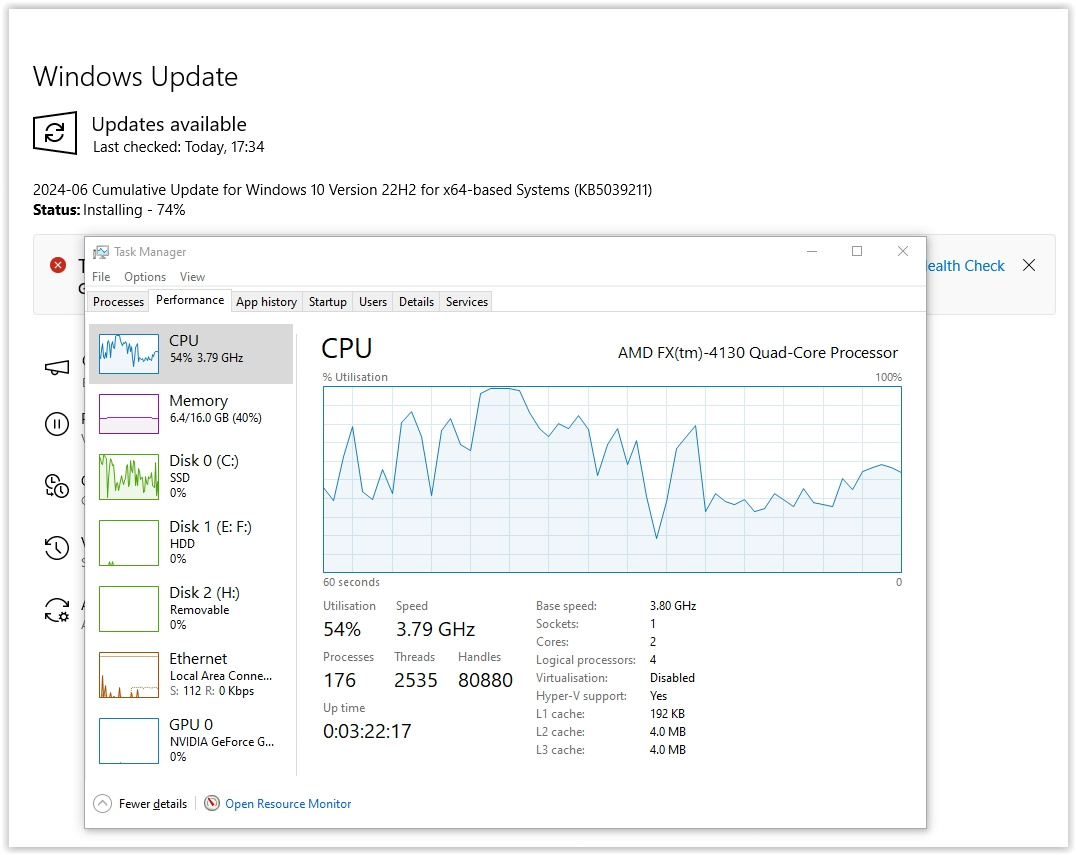Select the CPU mini graph thumbnail
Viewport: 1076px width, 855px height.
[x=128, y=353]
